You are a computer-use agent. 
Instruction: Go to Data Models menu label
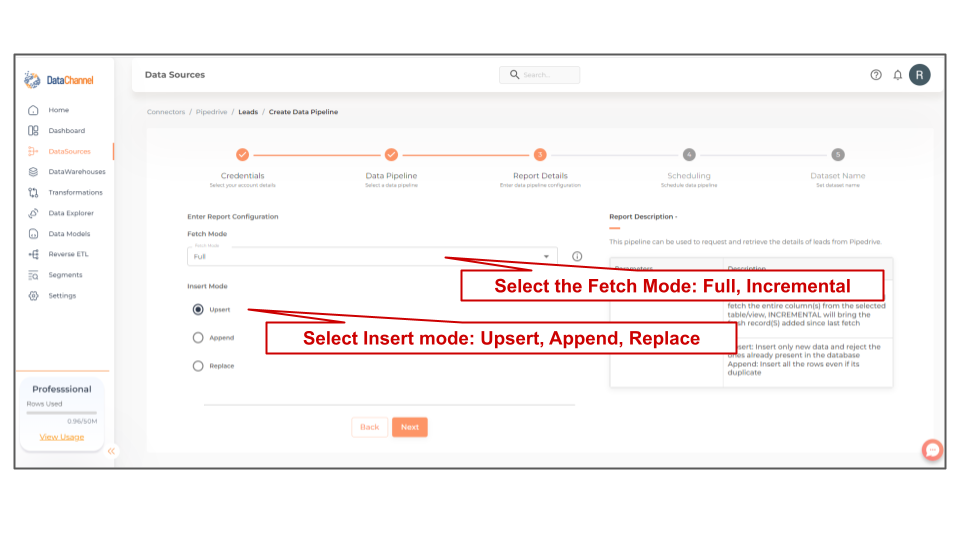[69, 234]
